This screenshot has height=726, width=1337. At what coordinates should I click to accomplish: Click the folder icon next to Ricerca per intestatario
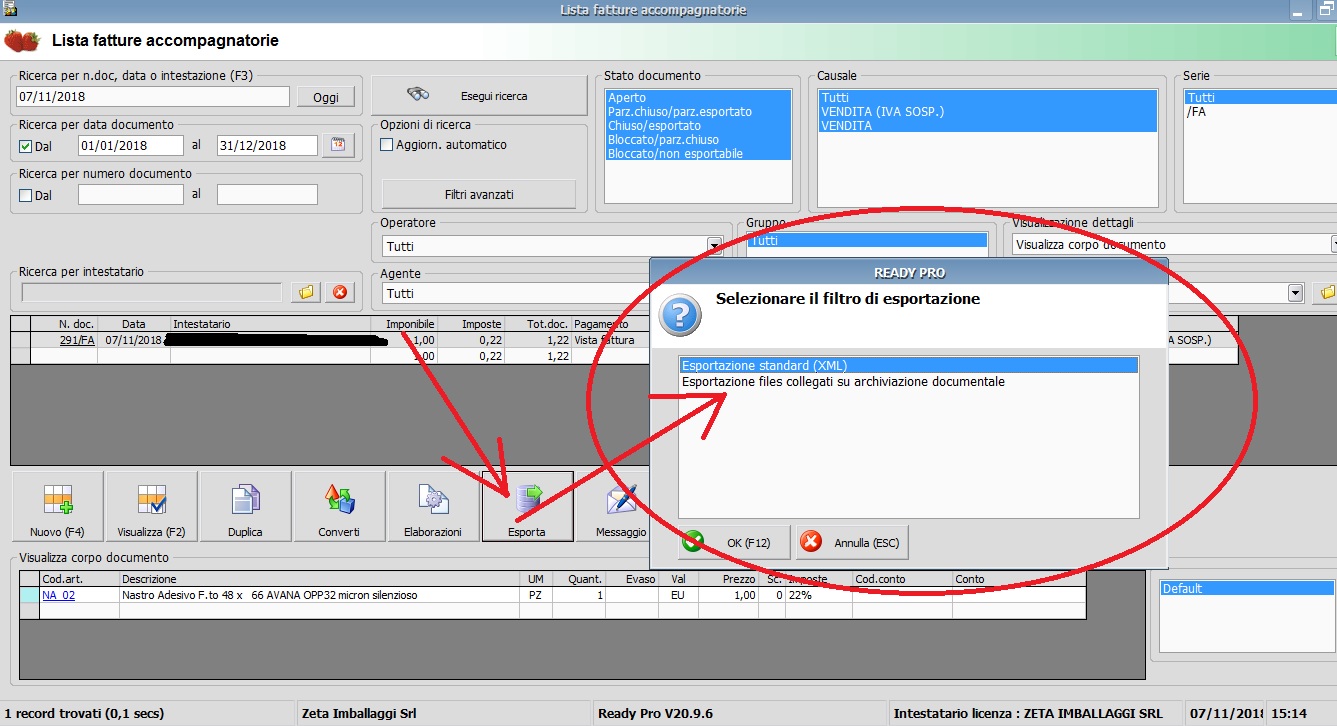[307, 292]
